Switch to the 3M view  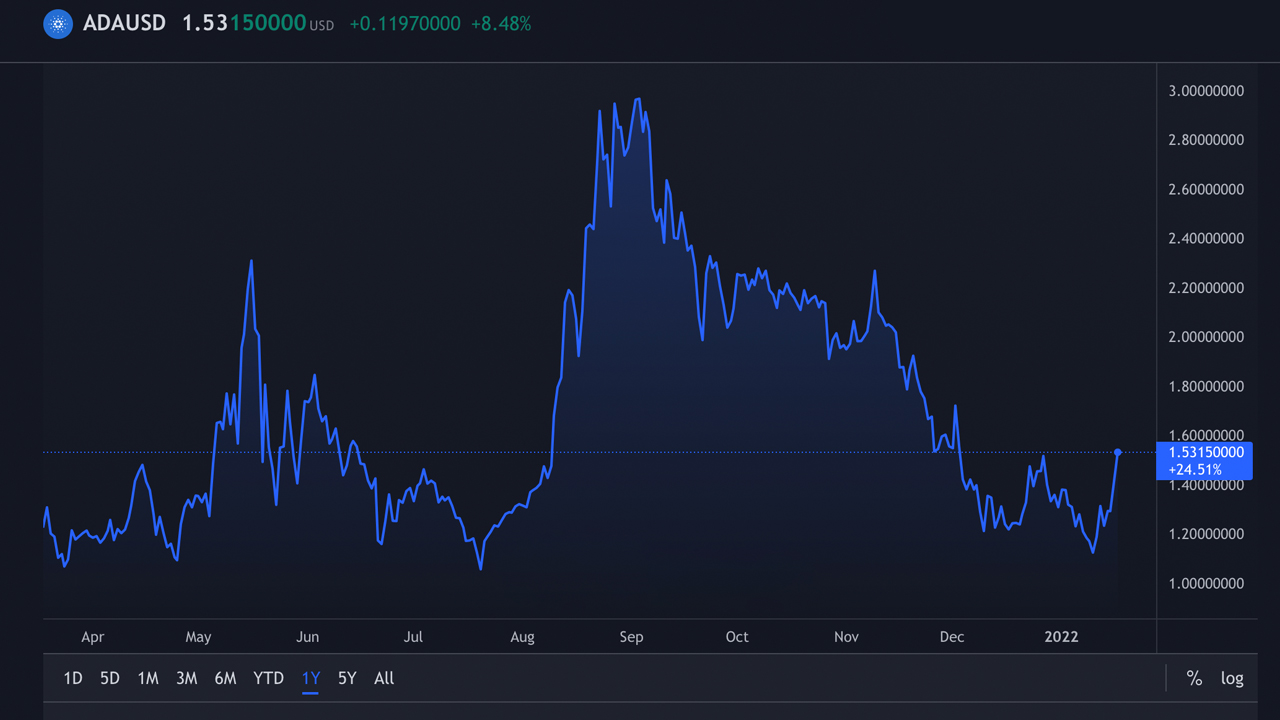(186, 678)
